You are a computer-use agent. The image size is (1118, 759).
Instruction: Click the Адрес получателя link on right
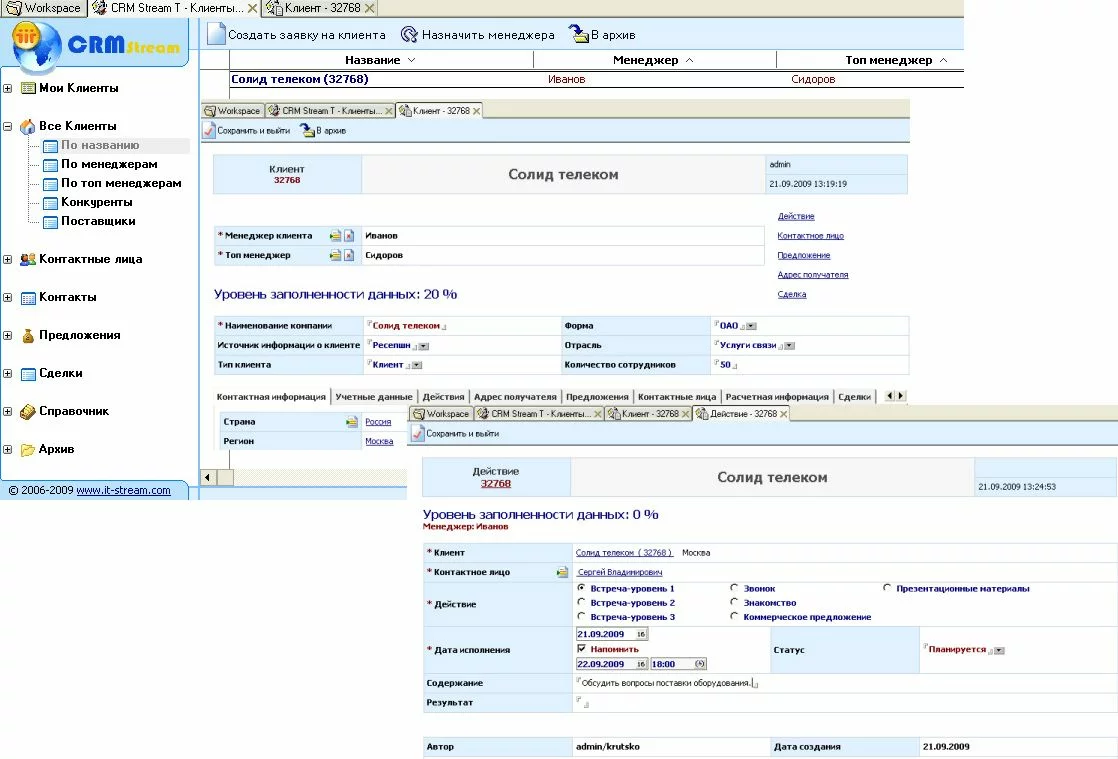tap(812, 275)
